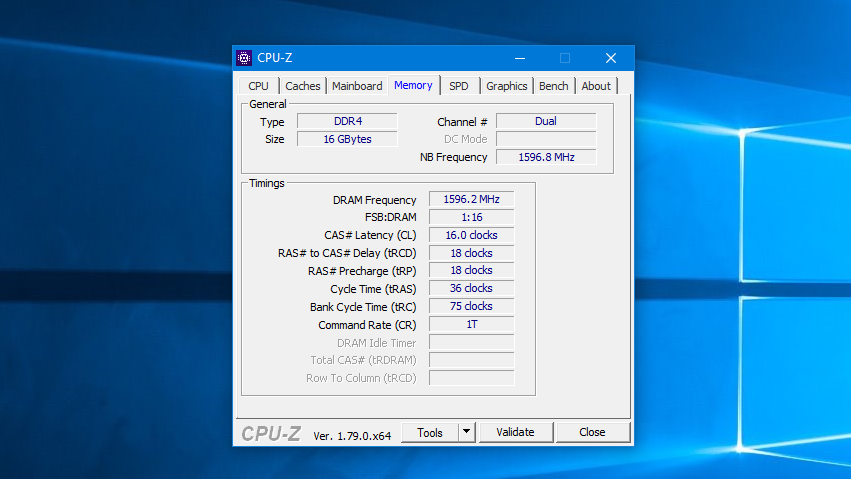This screenshot has height=479, width=851.
Task: Click the Cycle Time 36 clocks value
Action: 472,288
